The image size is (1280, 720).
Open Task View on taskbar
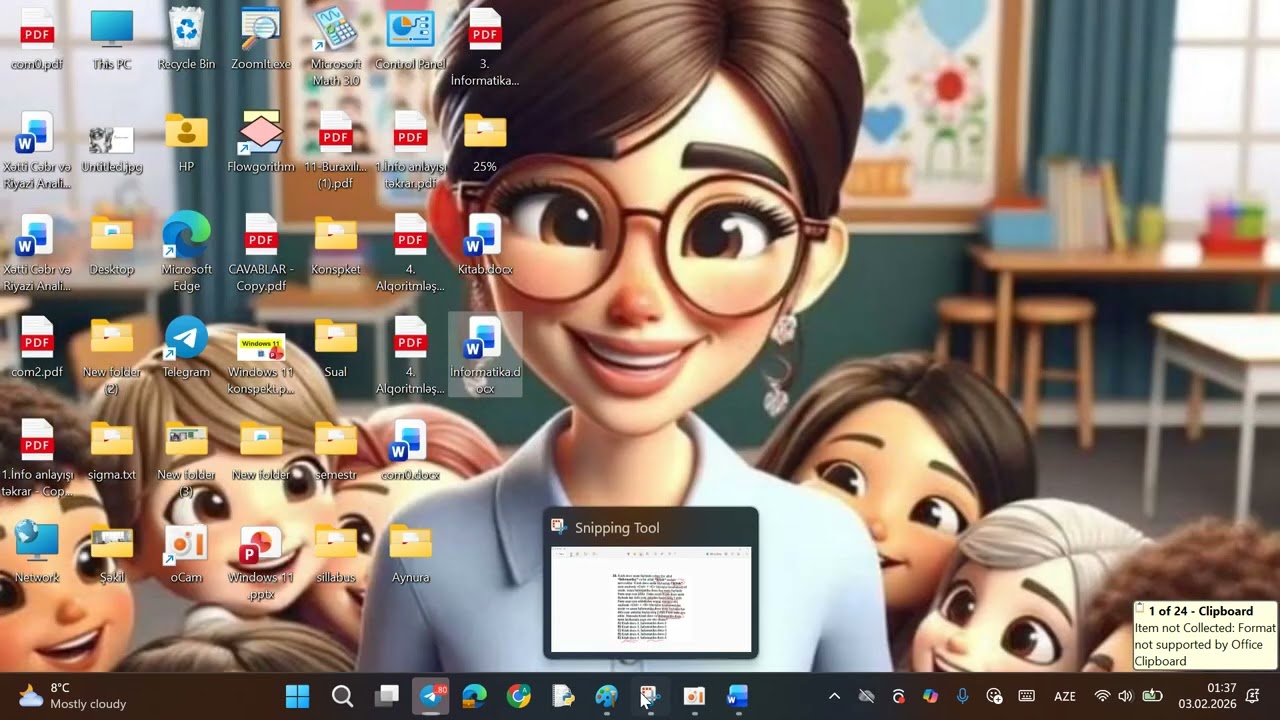[387, 696]
